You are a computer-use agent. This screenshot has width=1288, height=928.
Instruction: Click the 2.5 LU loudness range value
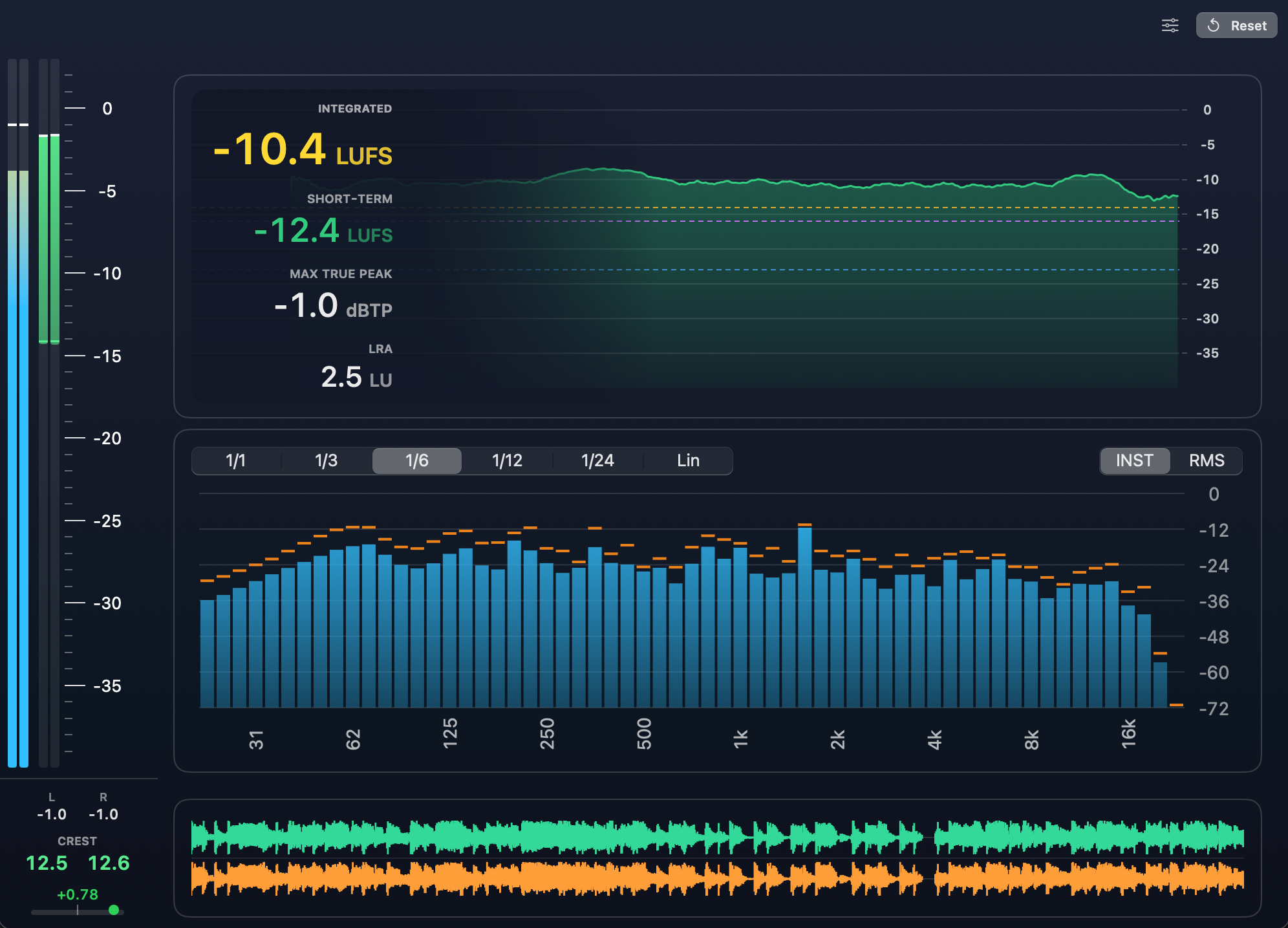pyautogui.click(x=356, y=378)
